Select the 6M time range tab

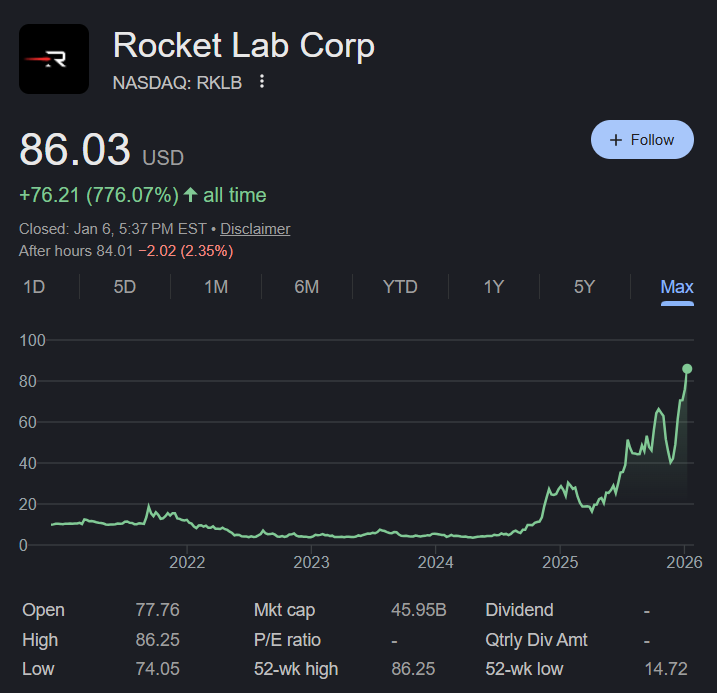click(306, 287)
